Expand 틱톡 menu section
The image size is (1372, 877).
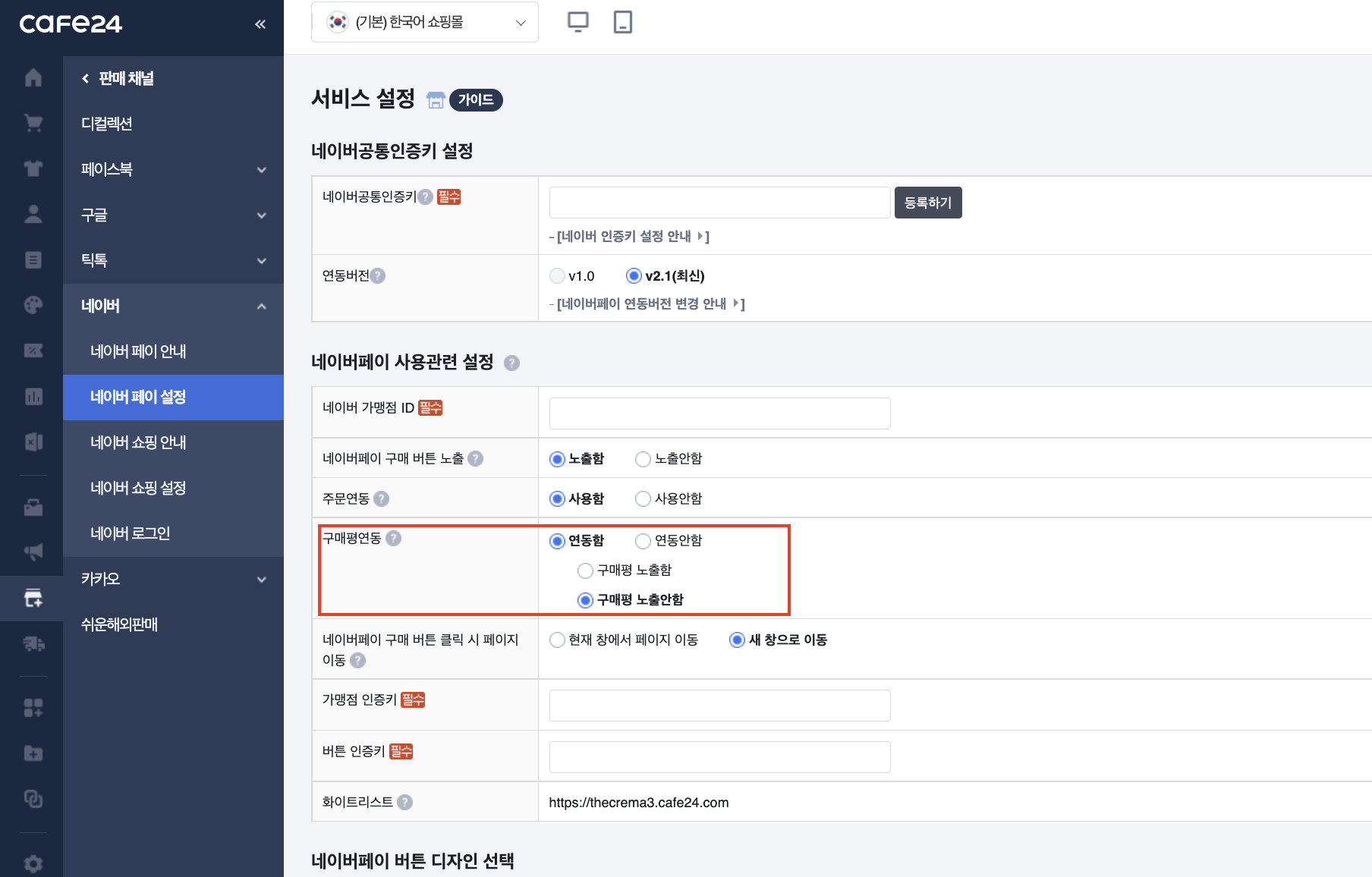click(x=173, y=260)
